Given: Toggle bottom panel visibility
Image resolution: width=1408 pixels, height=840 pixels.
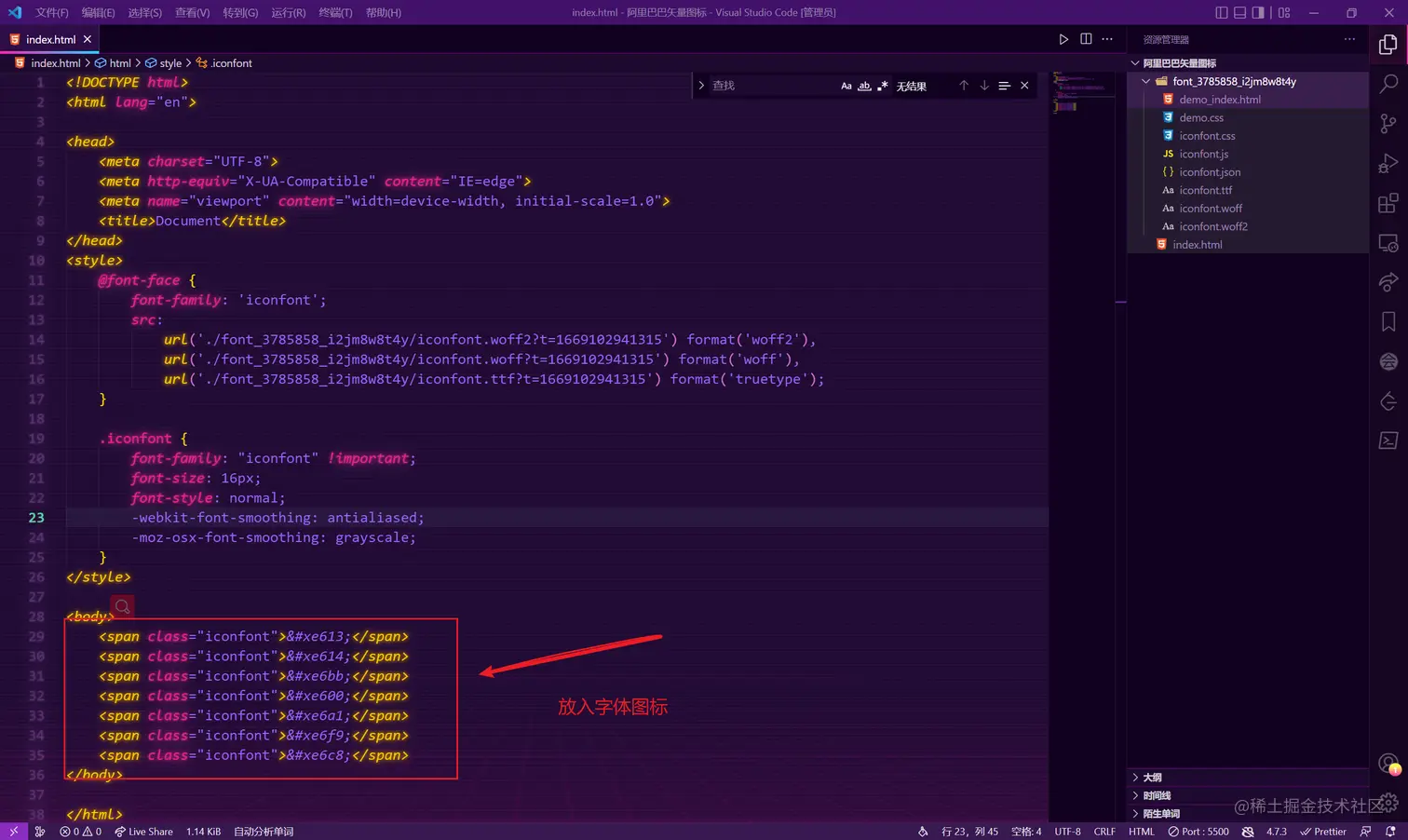Looking at the screenshot, I should coord(1239,12).
